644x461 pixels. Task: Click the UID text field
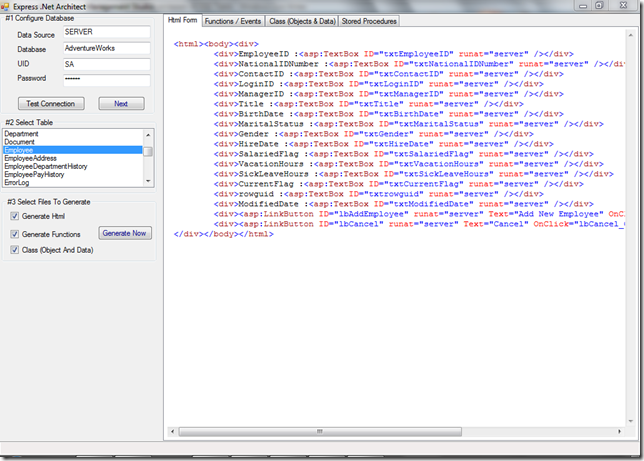pos(105,64)
